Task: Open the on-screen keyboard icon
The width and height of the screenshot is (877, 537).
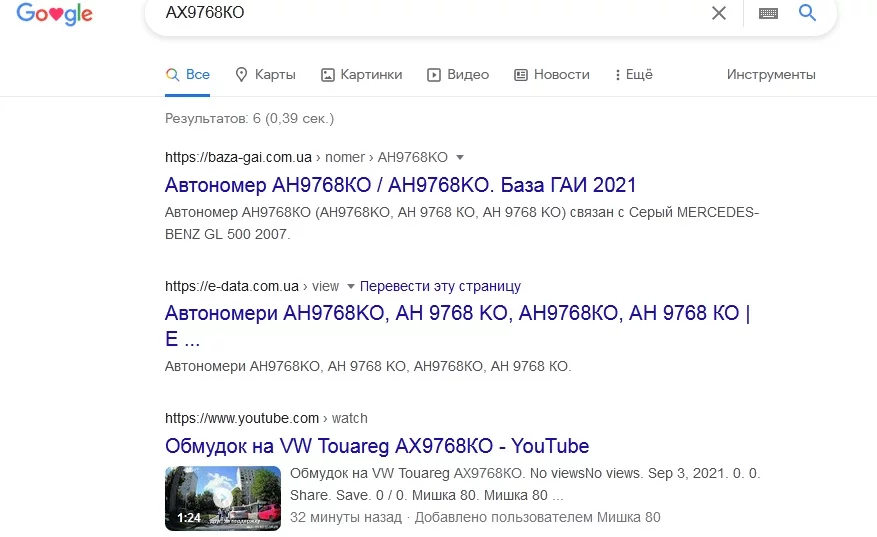Action: tap(768, 13)
